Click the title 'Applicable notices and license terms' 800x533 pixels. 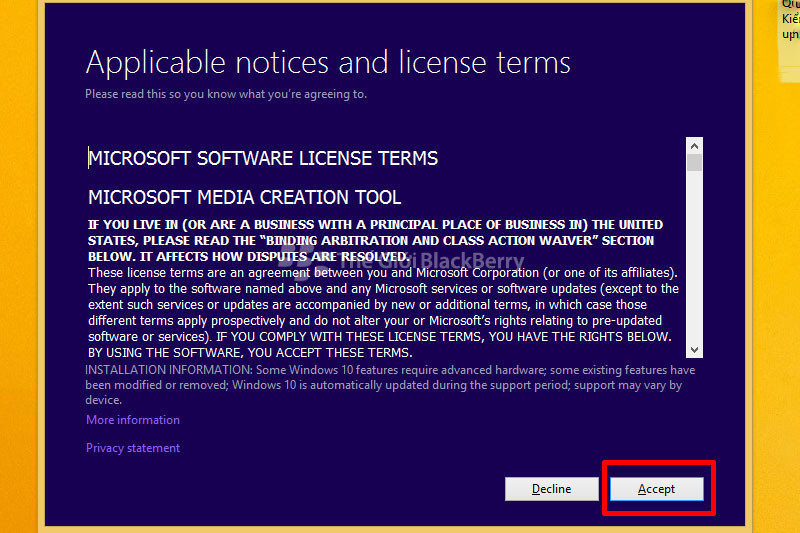coord(328,63)
